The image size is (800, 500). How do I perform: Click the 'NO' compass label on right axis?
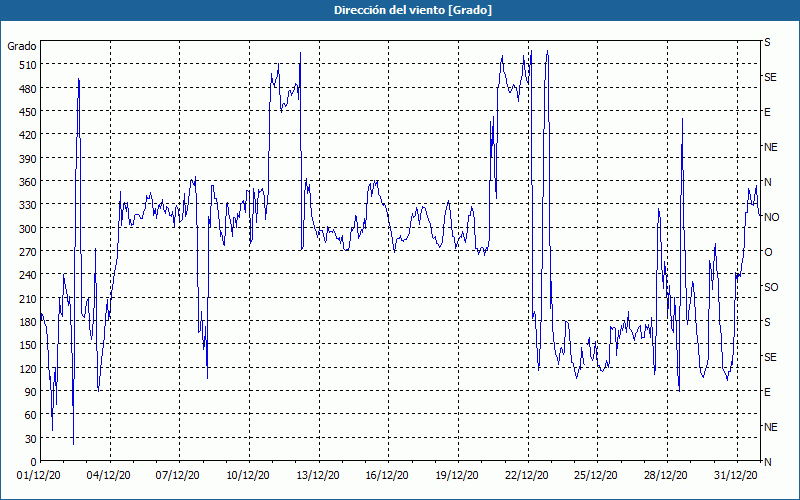point(771,217)
